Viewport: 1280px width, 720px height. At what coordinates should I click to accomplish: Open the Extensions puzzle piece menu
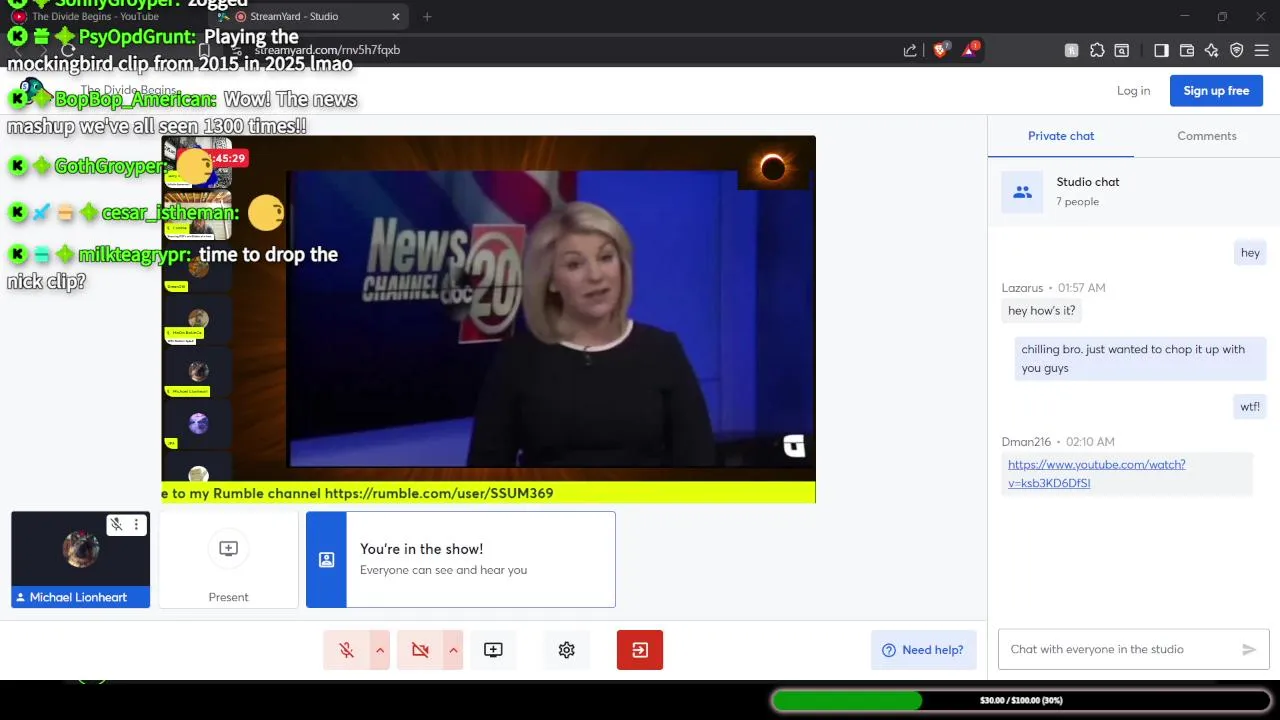[1097, 50]
